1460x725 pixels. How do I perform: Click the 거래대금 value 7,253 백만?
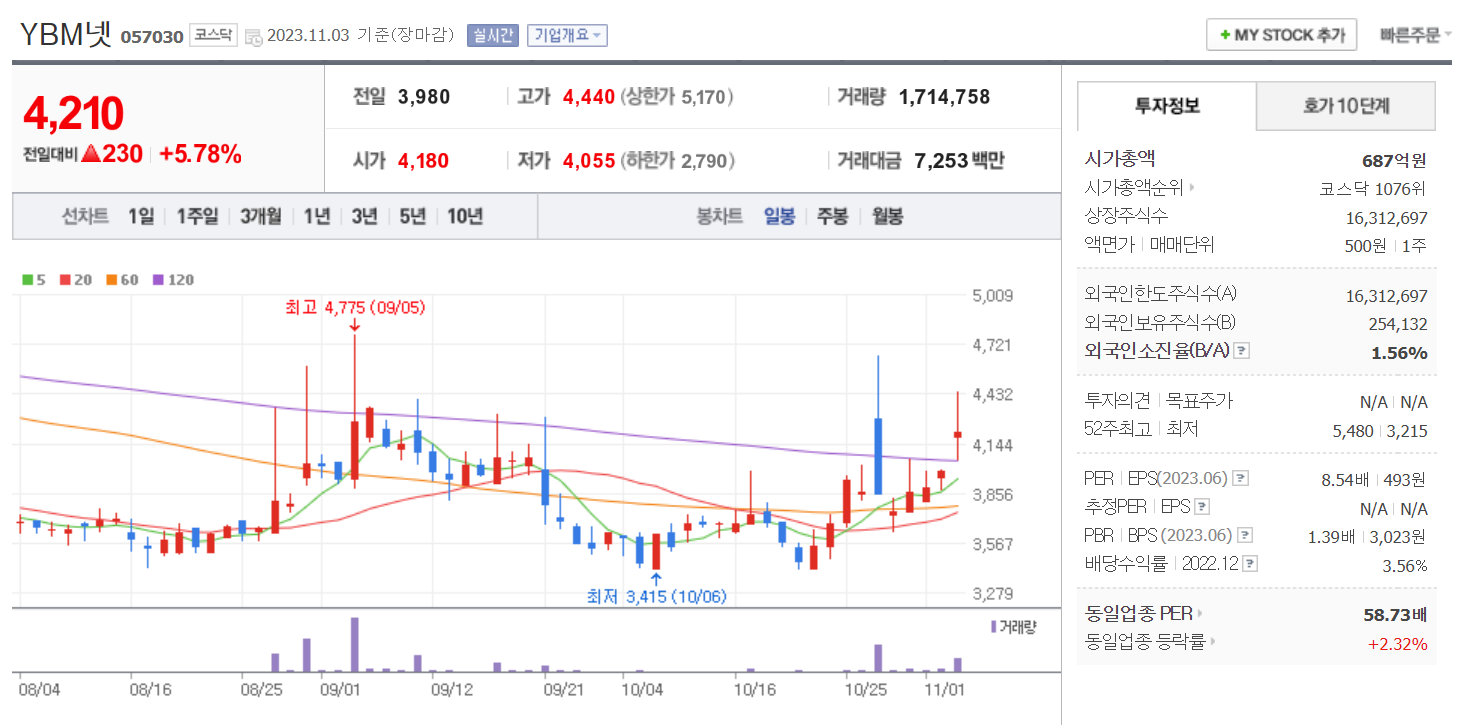(959, 160)
